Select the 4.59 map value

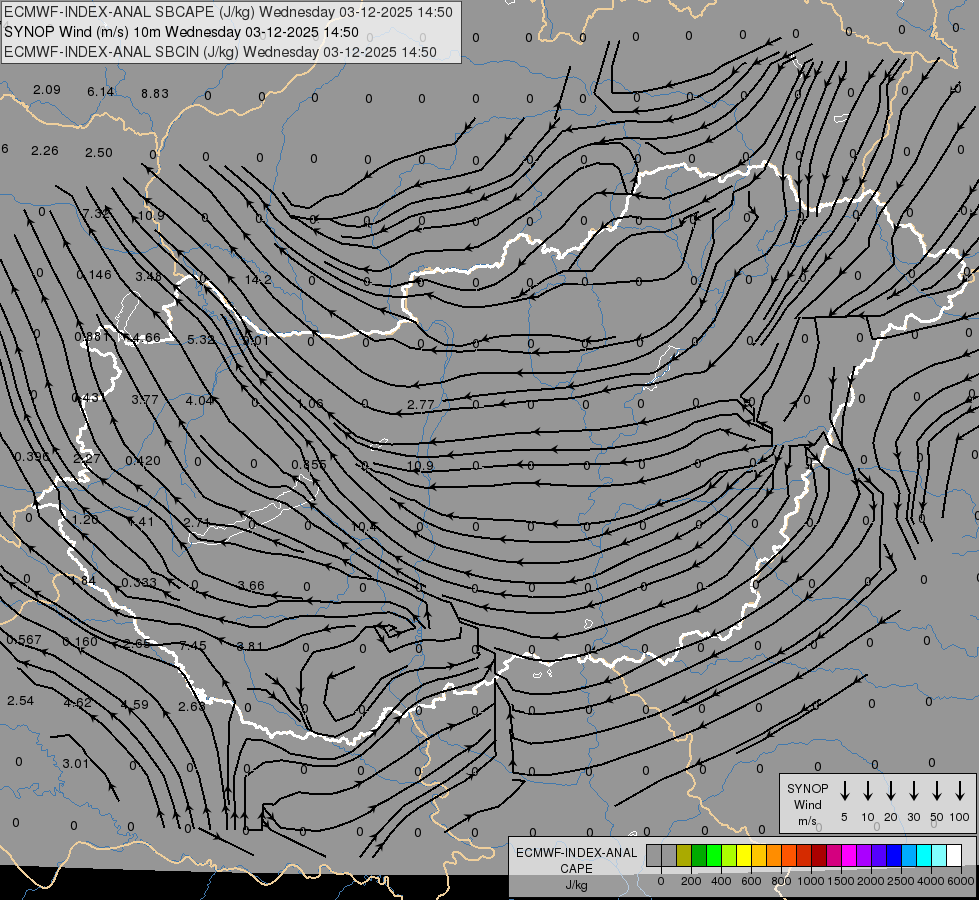click(134, 705)
